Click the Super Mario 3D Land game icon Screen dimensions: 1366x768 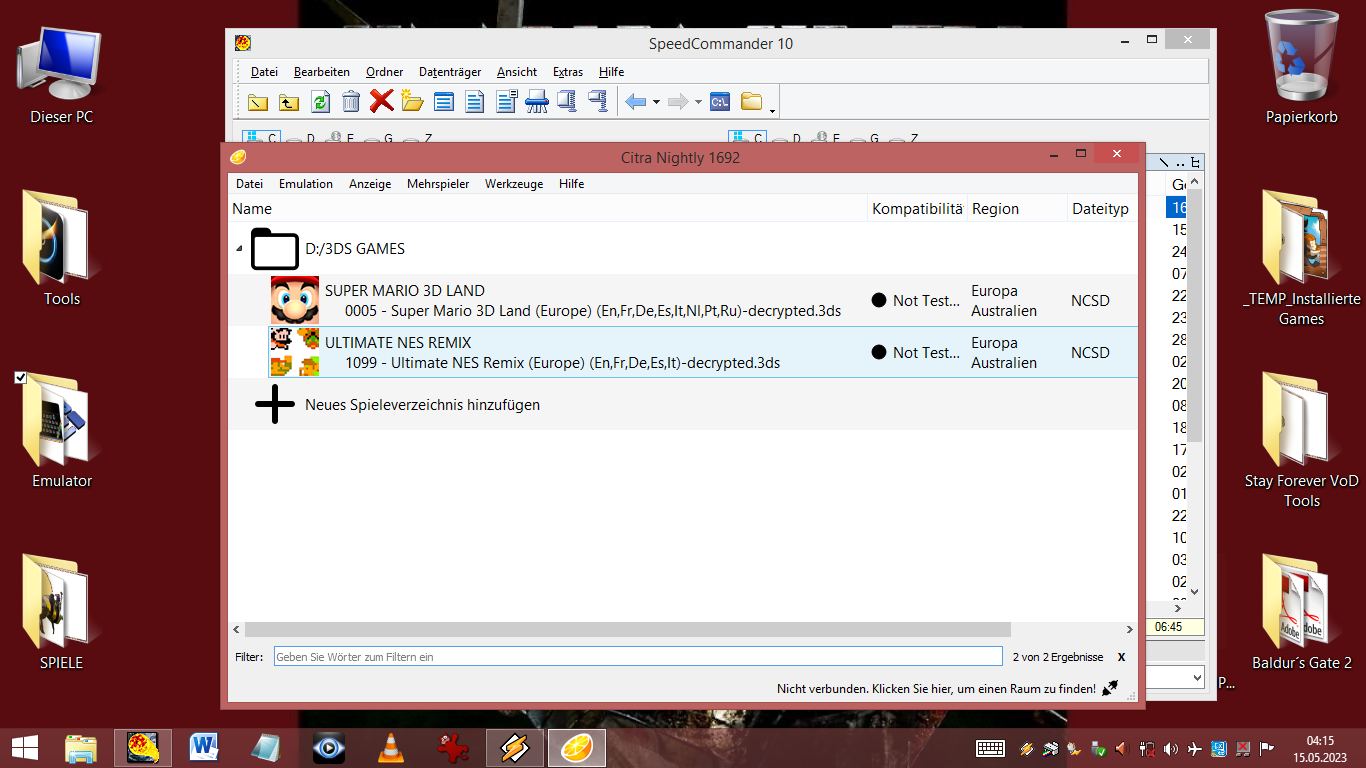[295, 300]
